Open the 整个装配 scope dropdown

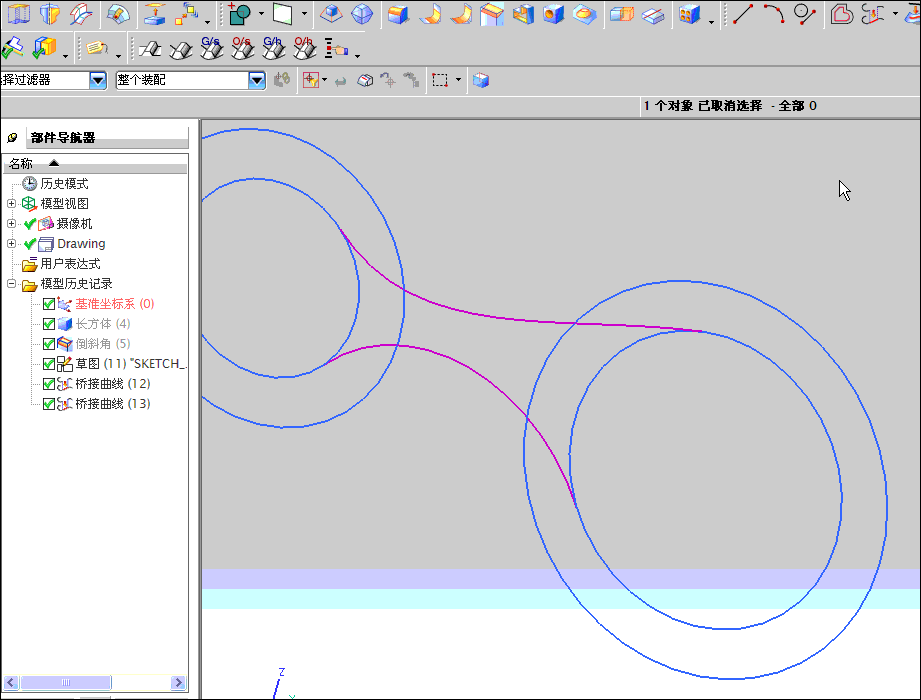(257, 80)
